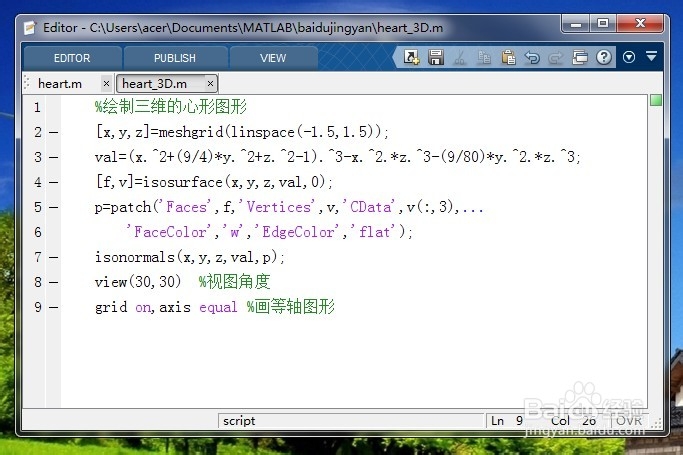The height and width of the screenshot is (455, 683).
Task: Click the switch windows icon
Action: [x=579, y=57]
